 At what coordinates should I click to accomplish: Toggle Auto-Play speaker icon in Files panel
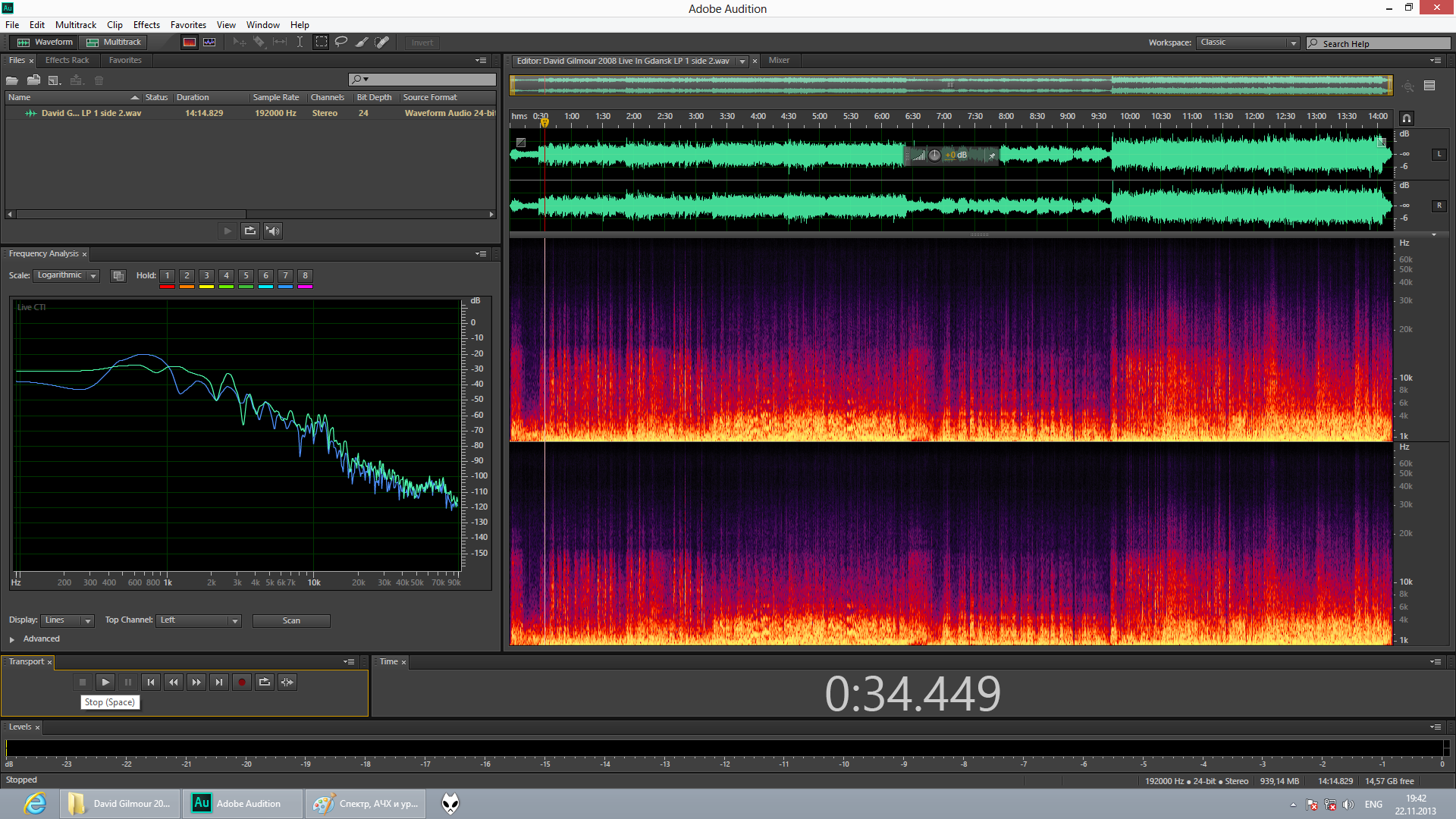[273, 231]
